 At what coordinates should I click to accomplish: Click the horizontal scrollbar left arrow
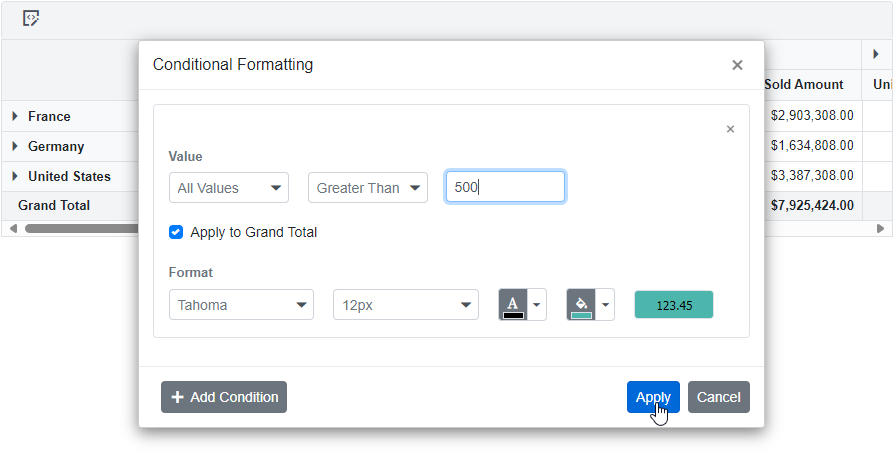13,229
